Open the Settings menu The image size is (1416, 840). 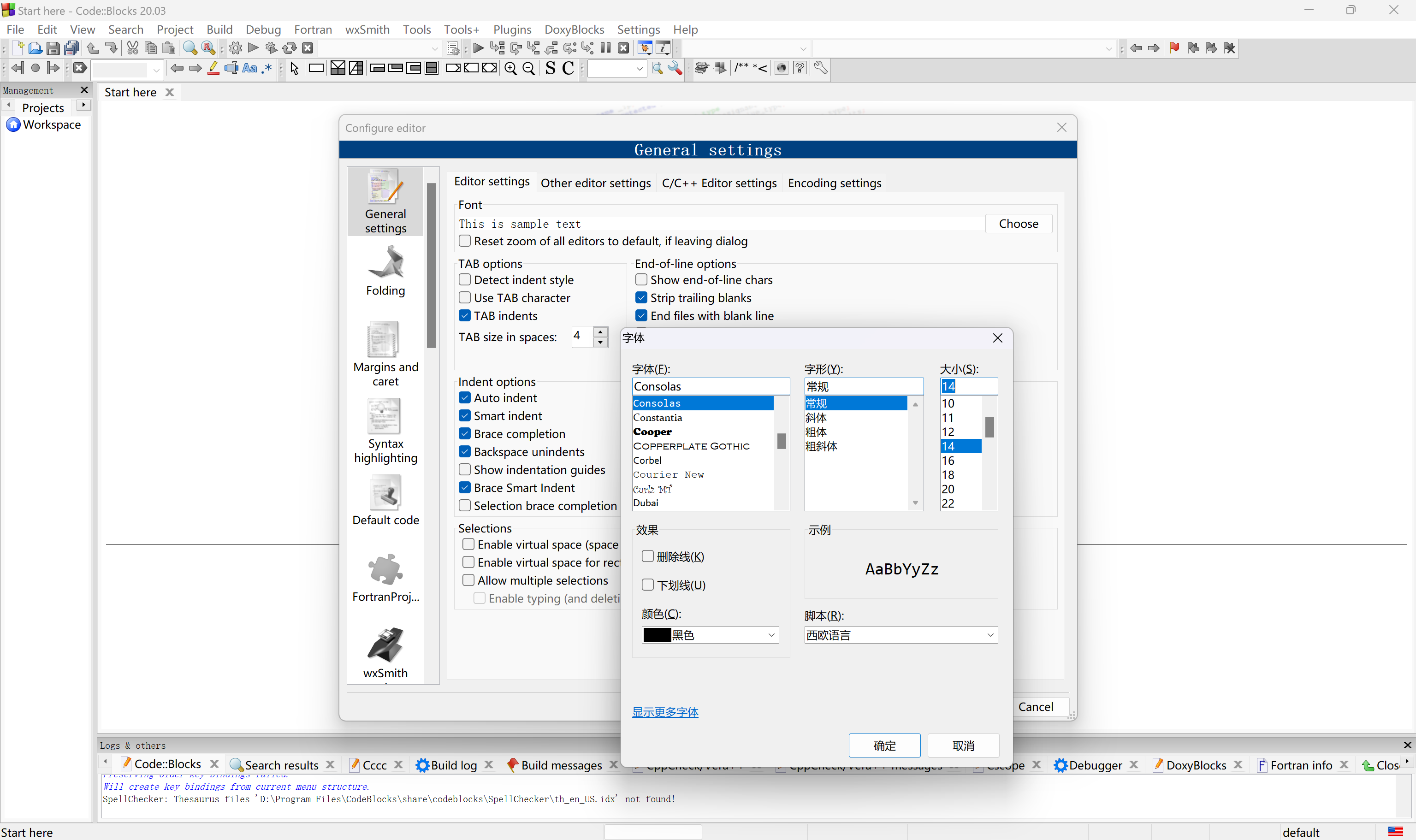coord(639,30)
